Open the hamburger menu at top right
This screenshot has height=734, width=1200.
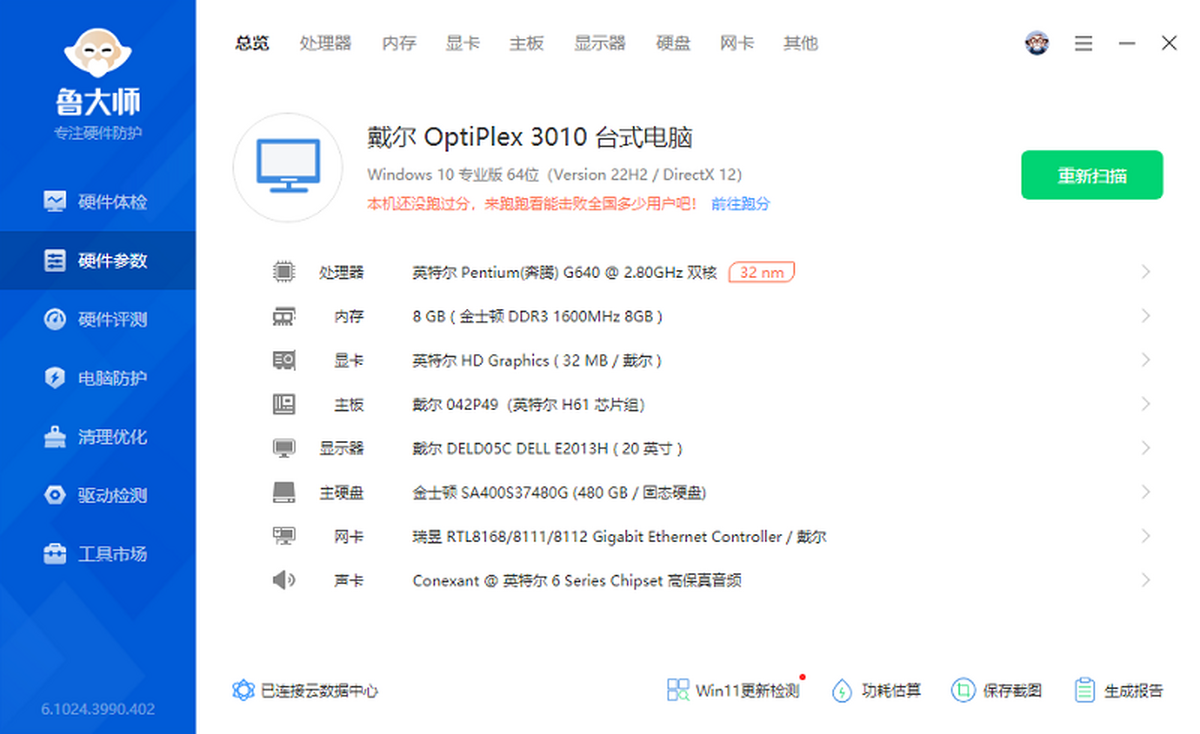1083,43
